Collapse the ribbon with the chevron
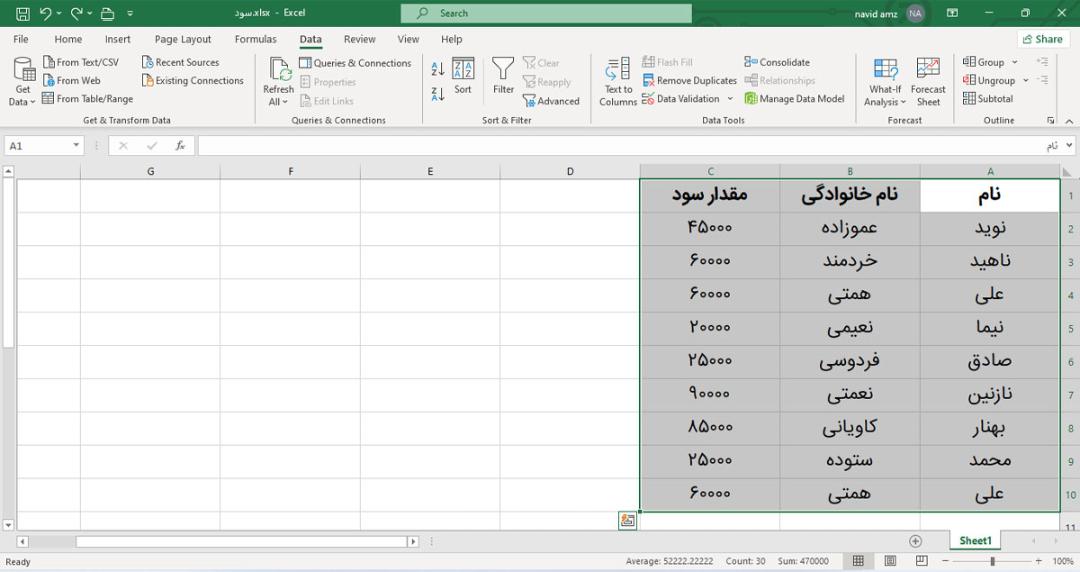This screenshot has width=1080, height=572. click(x=1068, y=121)
